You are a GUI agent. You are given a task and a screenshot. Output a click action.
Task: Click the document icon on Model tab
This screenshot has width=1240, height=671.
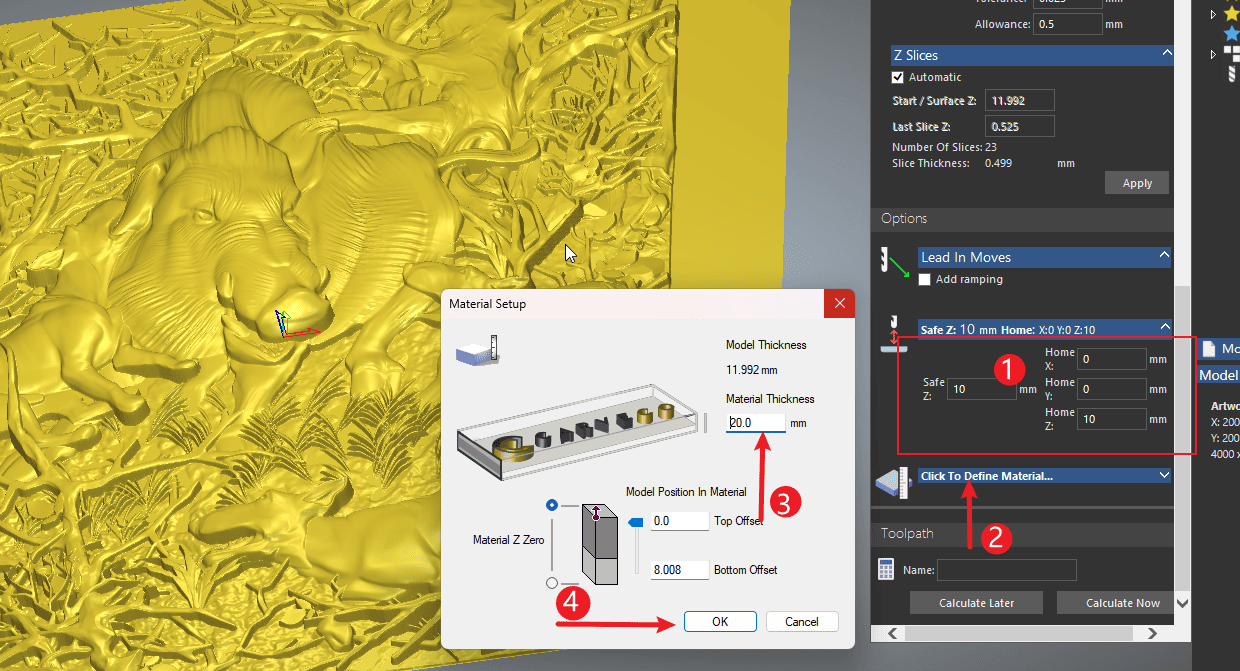(x=1208, y=349)
